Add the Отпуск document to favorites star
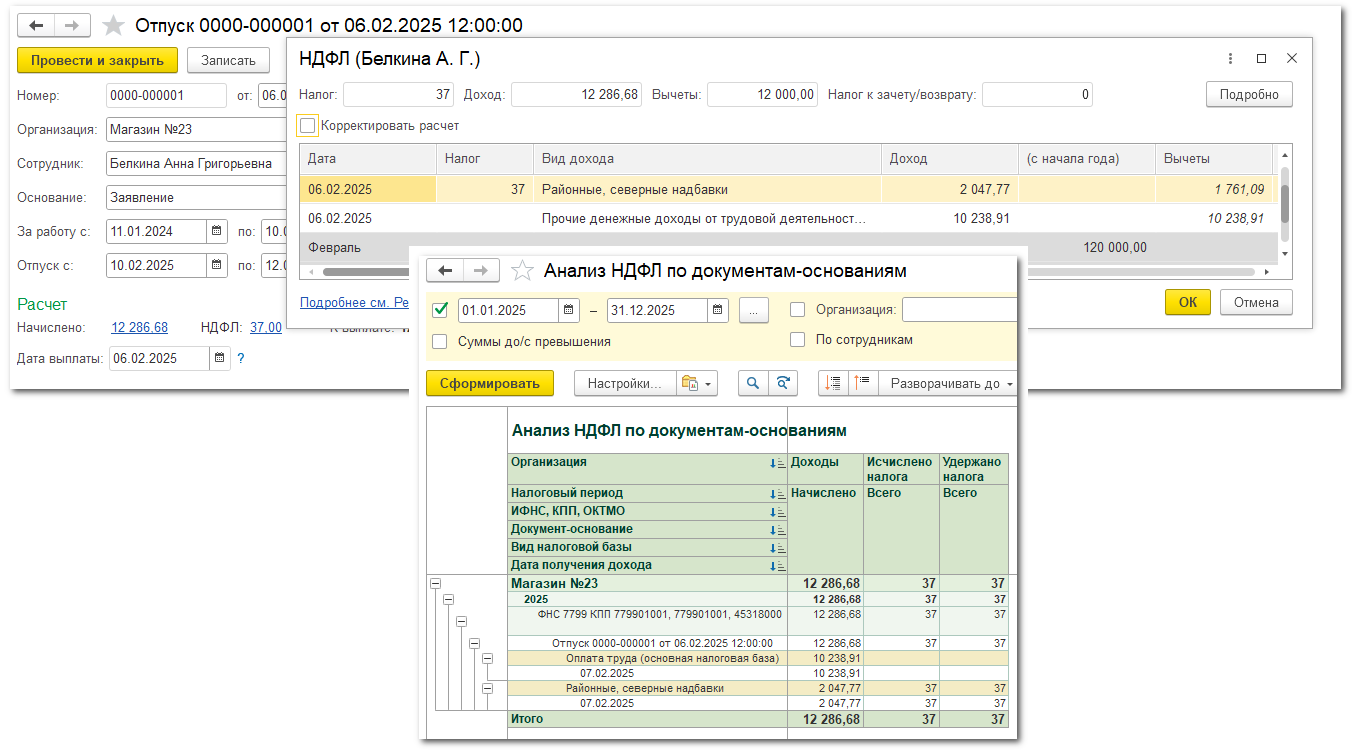 point(114,25)
